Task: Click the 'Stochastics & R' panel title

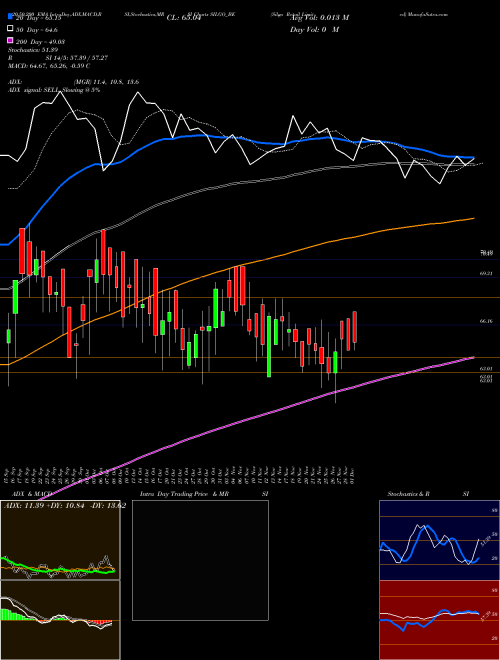Action: (408, 494)
